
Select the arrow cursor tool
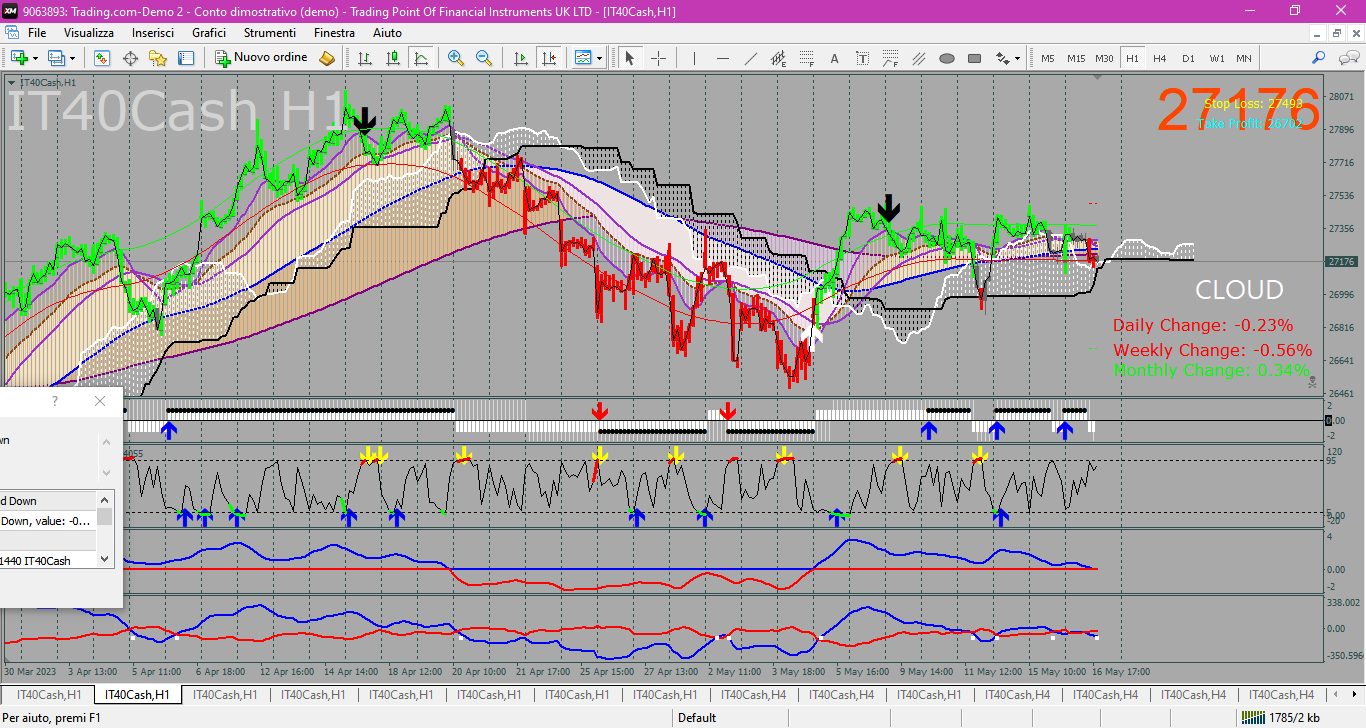pos(630,58)
